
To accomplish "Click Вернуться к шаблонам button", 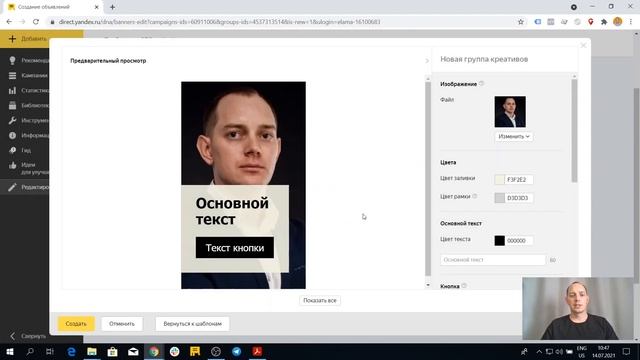I will pyautogui.click(x=192, y=324).
